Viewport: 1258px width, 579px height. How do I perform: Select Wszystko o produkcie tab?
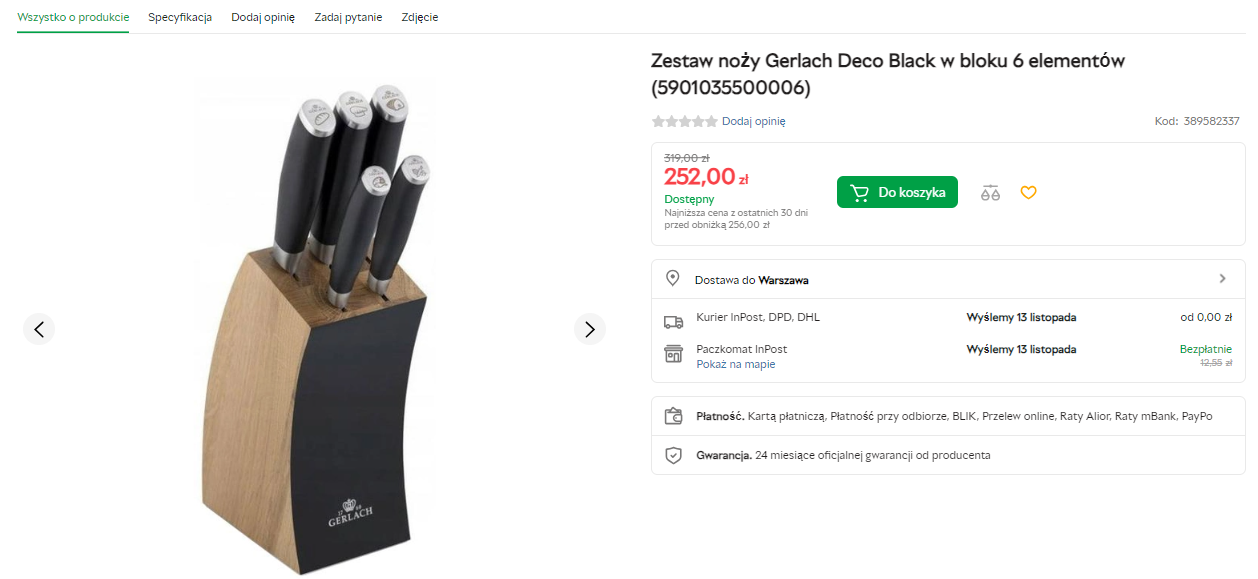pyautogui.click(x=73, y=17)
